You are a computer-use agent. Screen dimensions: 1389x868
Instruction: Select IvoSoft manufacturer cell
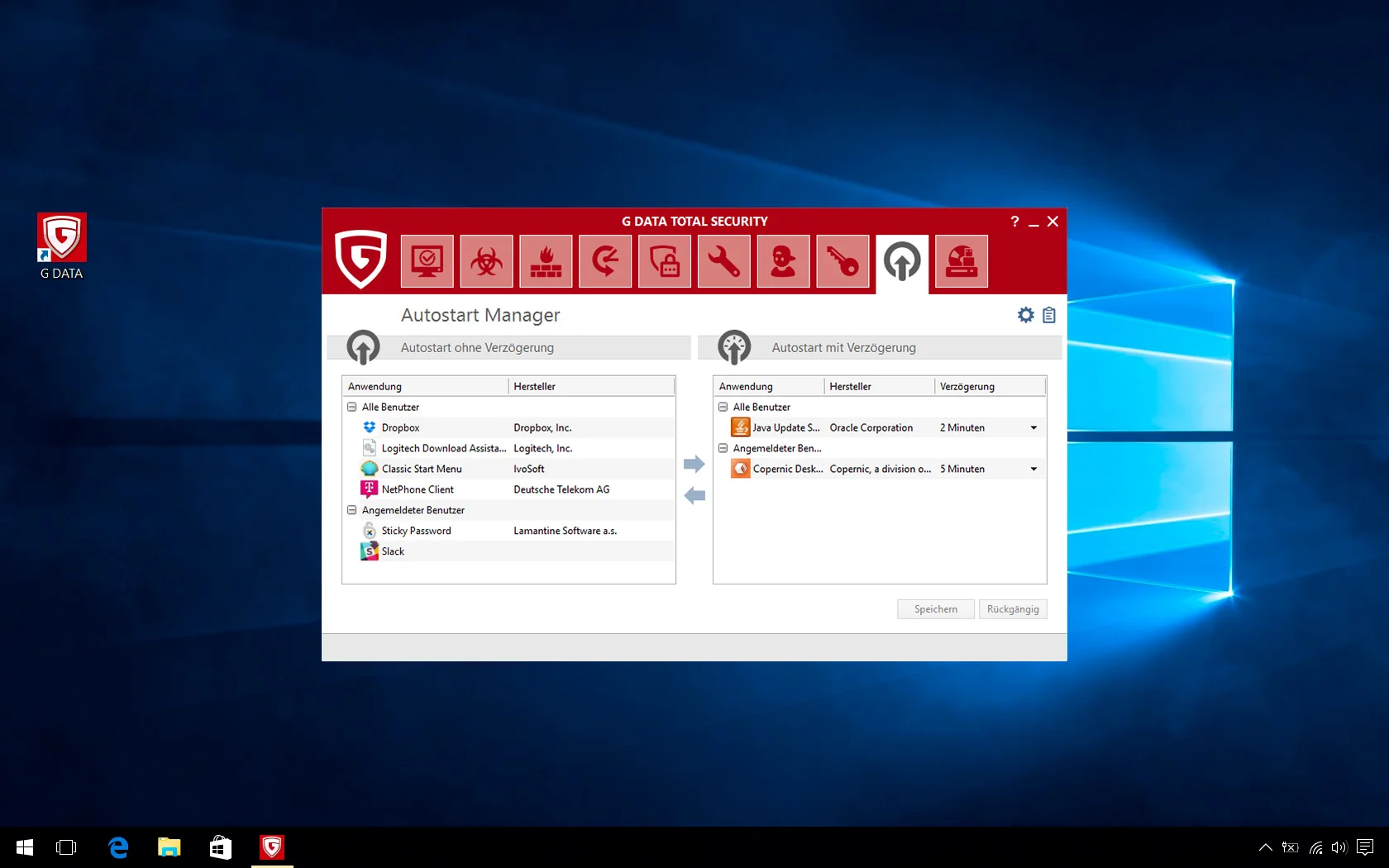[529, 469]
